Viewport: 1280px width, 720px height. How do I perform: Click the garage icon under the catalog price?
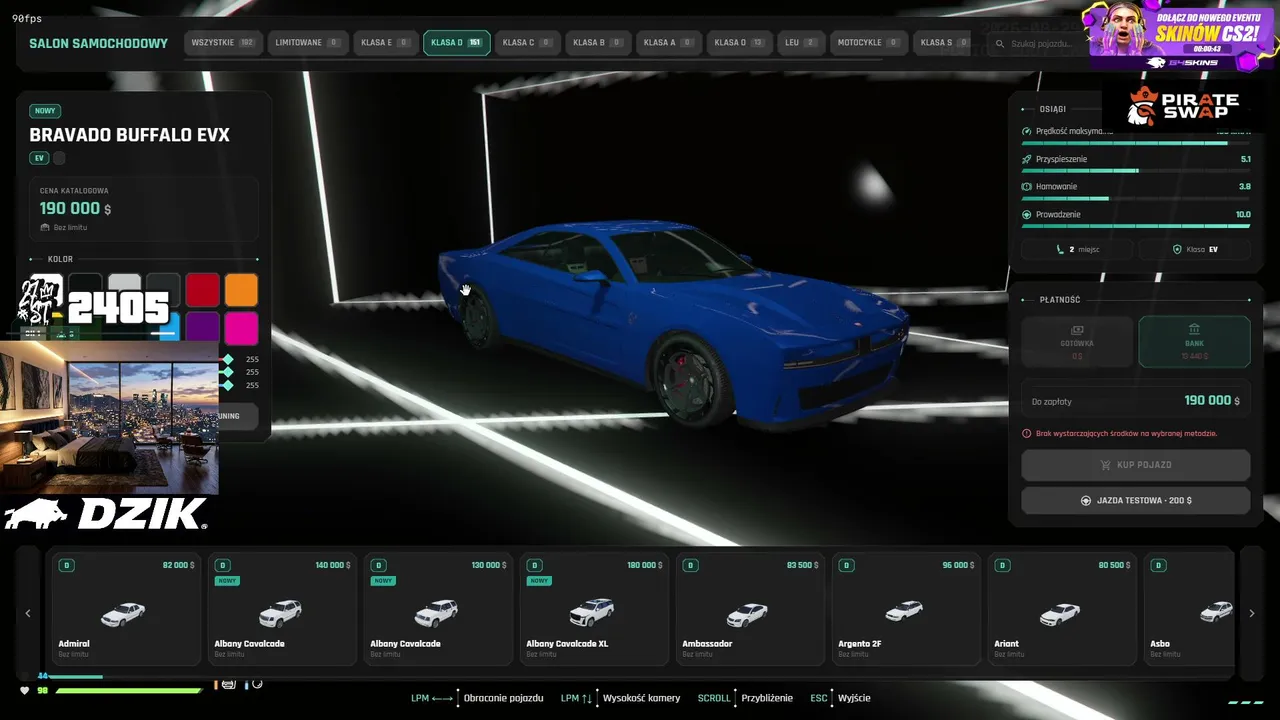tap(45, 228)
